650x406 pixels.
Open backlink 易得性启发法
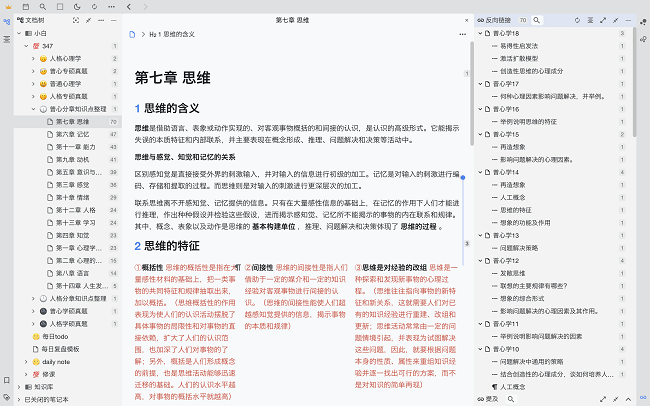click(519, 46)
